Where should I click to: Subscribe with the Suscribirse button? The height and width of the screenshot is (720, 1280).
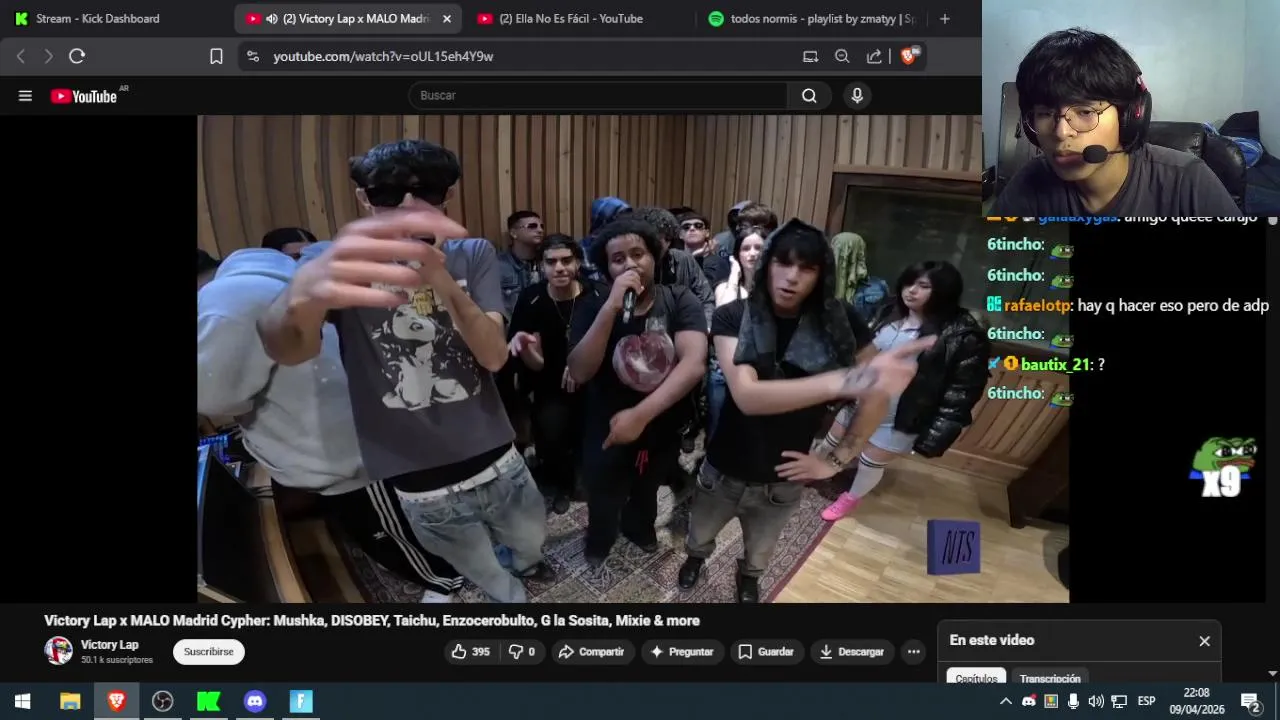point(208,652)
